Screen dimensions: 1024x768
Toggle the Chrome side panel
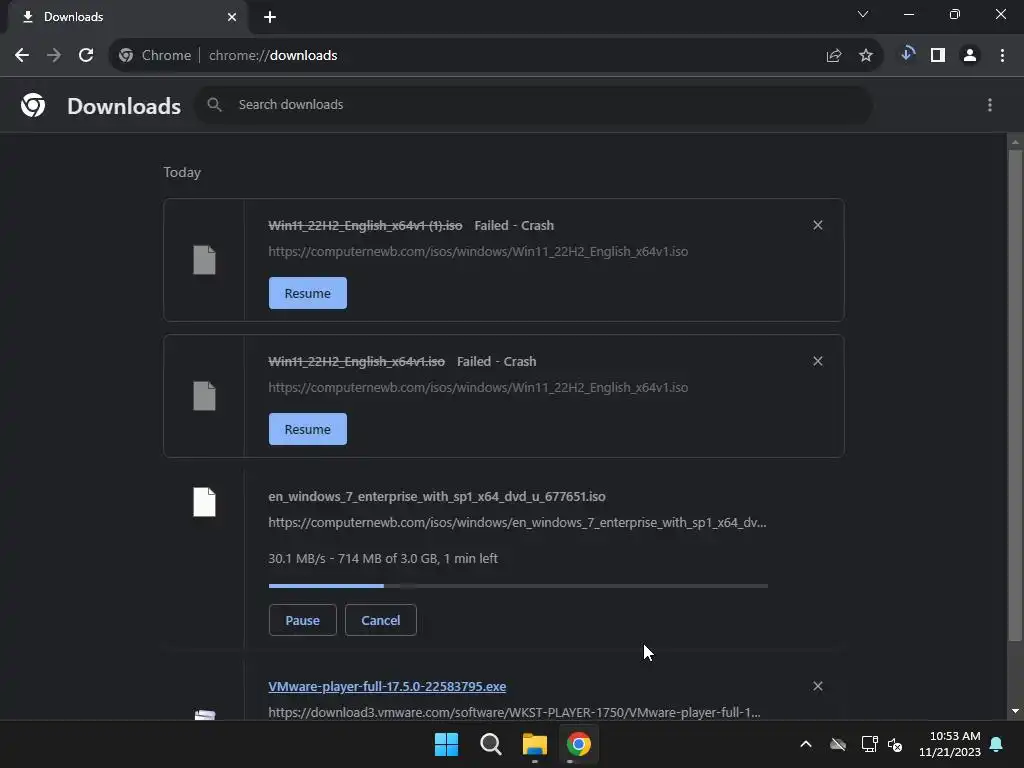938,56
